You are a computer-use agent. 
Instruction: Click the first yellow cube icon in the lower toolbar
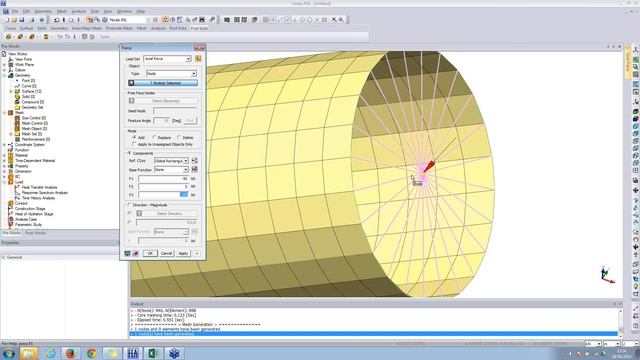click(9, 37)
